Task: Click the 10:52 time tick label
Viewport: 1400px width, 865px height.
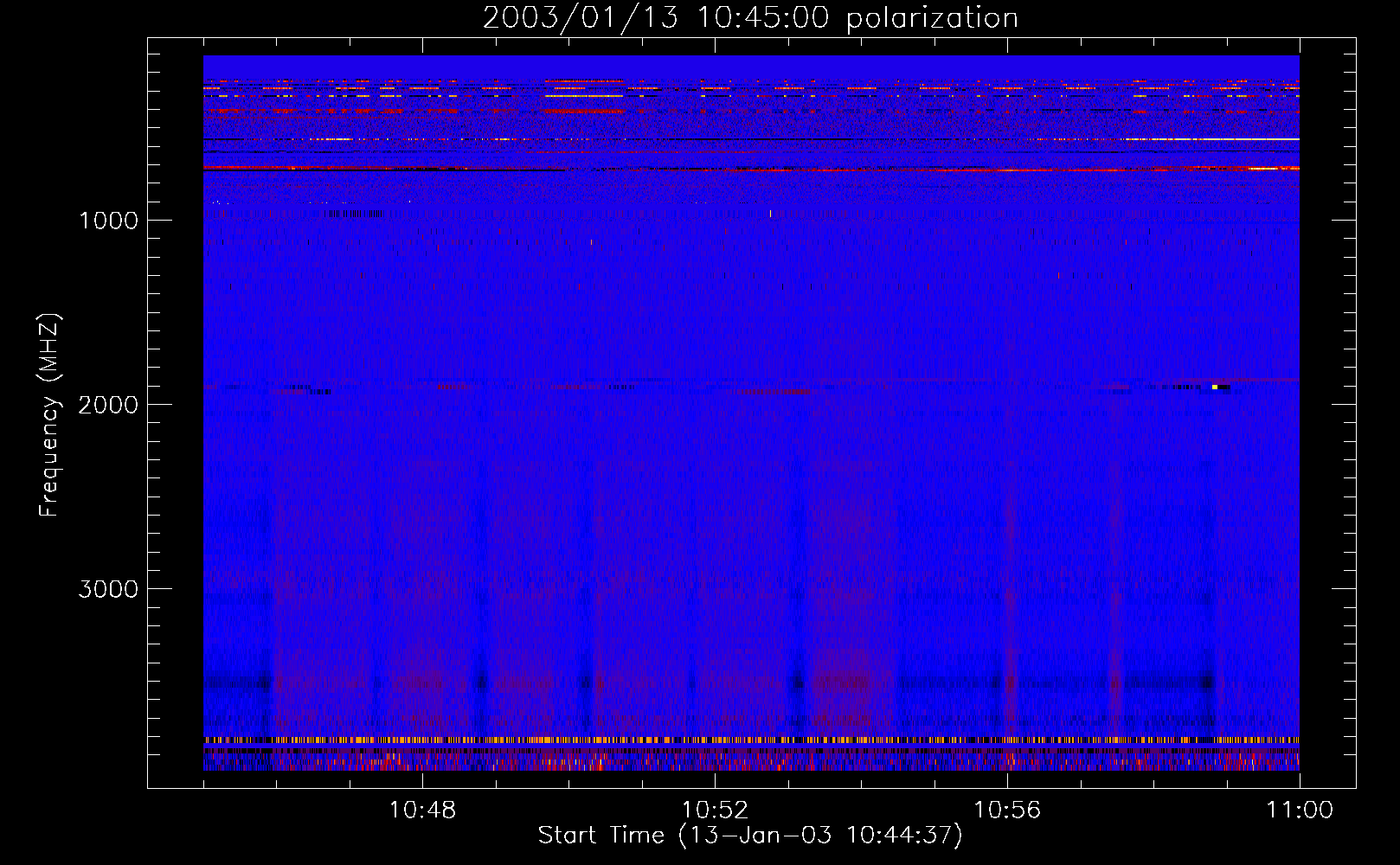Action: (715, 811)
